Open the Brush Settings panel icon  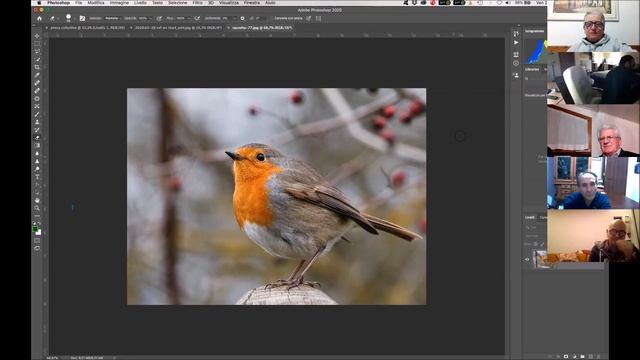click(x=82, y=18)
